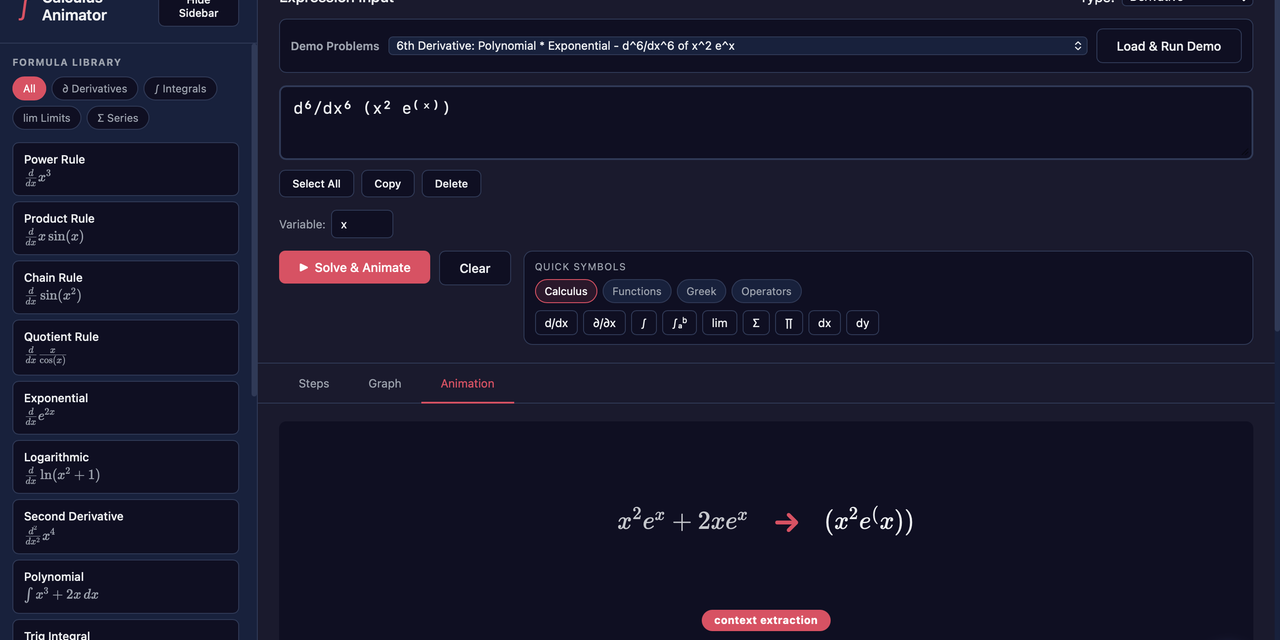Filter formula library by Integrals

point(180,89)
